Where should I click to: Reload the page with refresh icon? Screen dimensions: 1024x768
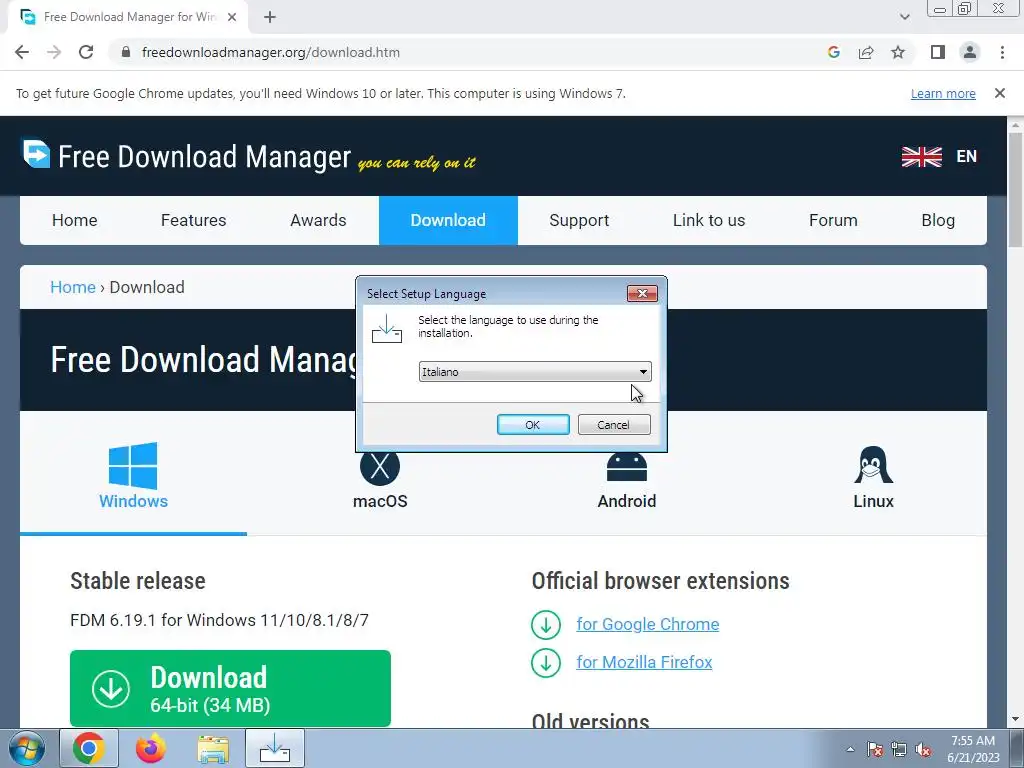tap(86, 52)
